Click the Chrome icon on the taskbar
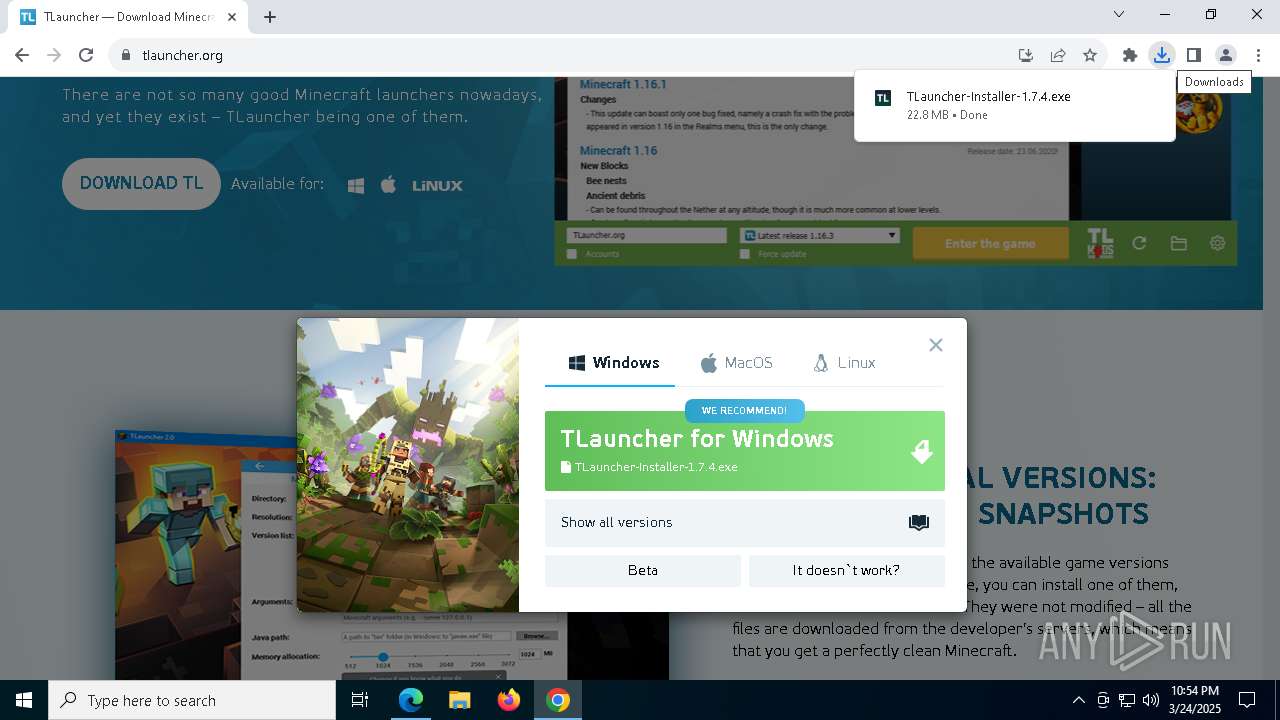Image resolution: width=1280 pixels, height=720 pixels. pos(558,700)
